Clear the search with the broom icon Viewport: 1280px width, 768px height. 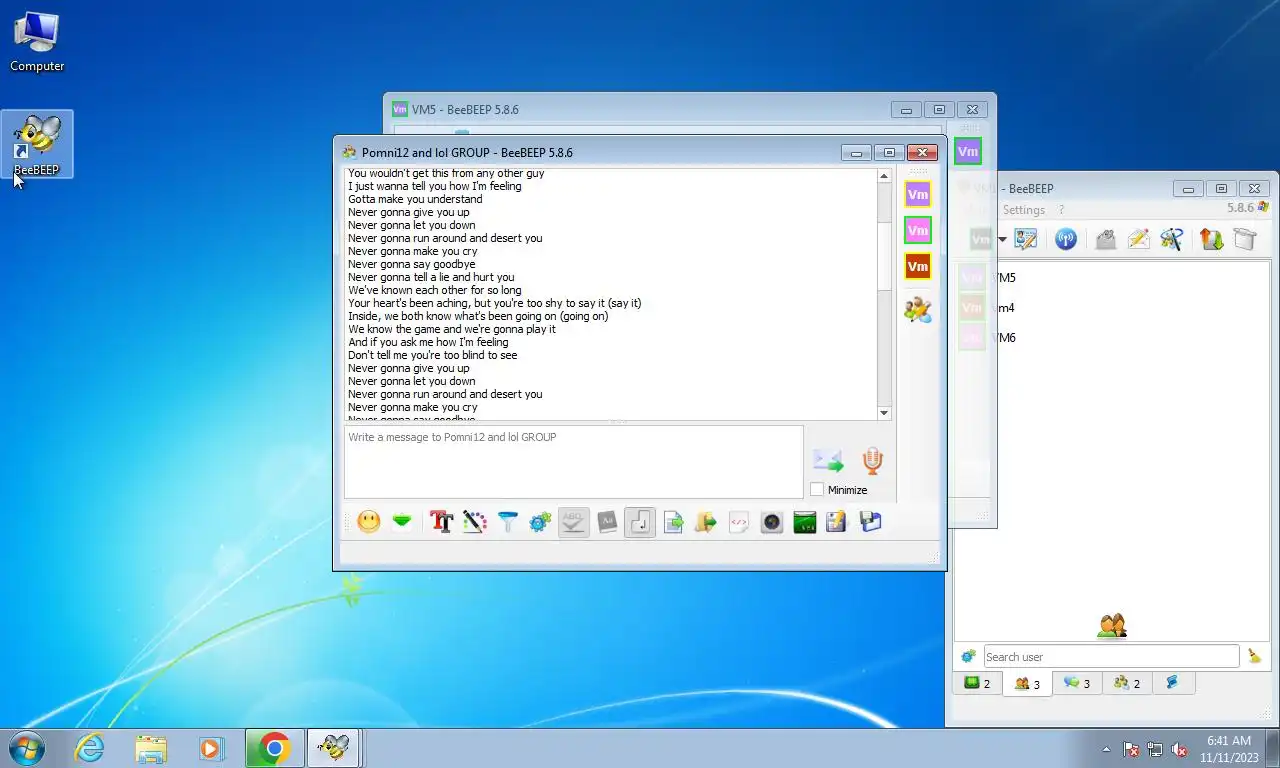pyautogui.click(x=1254, y=657)
